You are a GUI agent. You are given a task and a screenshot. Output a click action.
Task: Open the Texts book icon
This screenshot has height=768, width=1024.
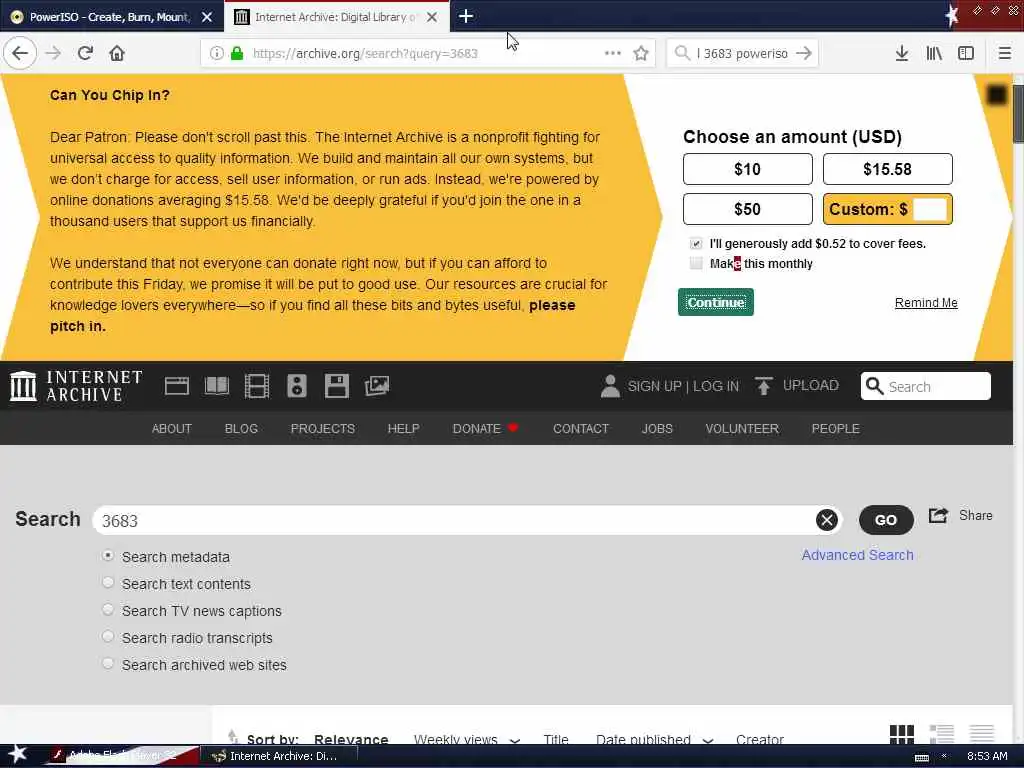point(217,386)
